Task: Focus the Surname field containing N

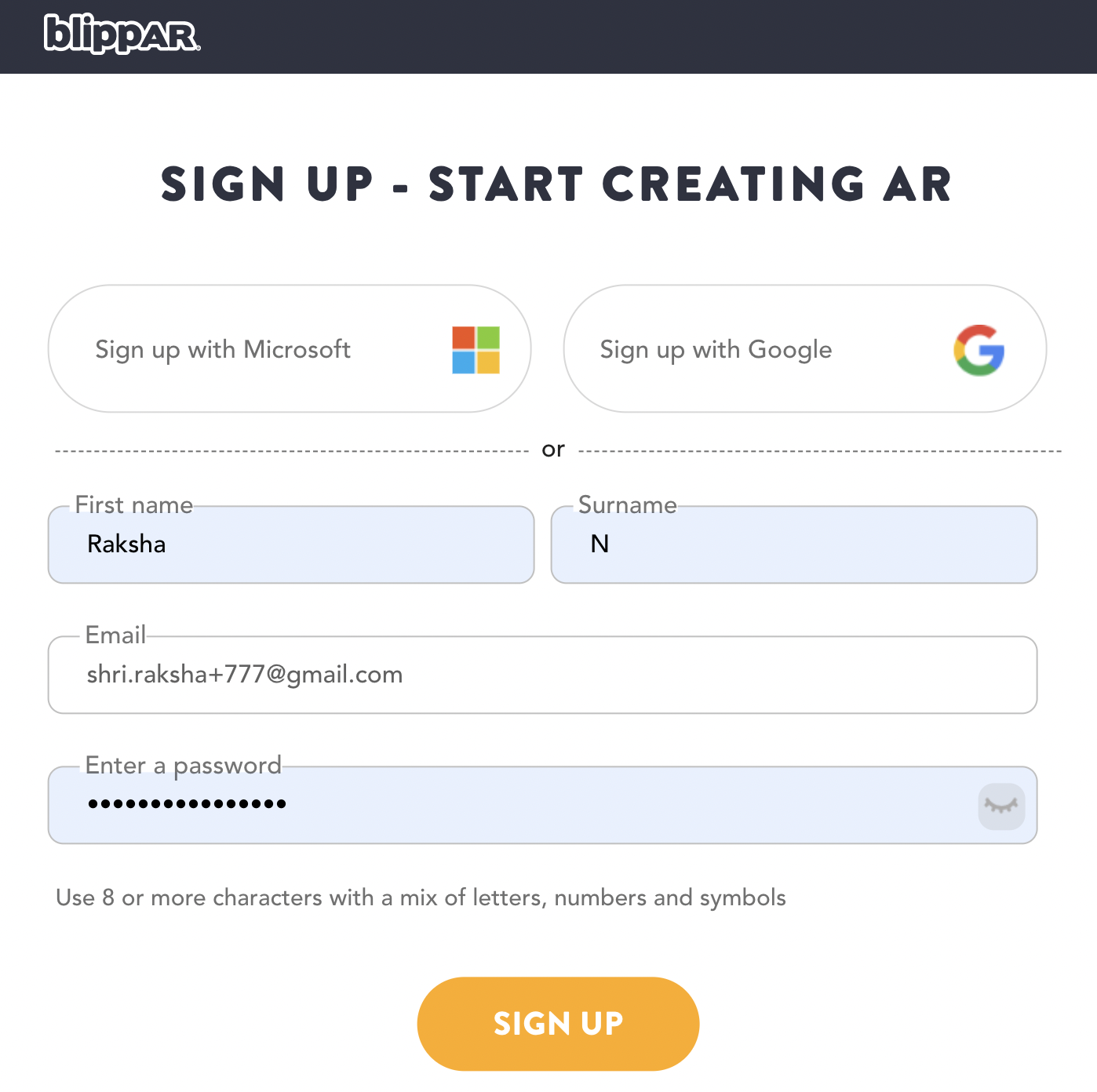Action: 794,544
